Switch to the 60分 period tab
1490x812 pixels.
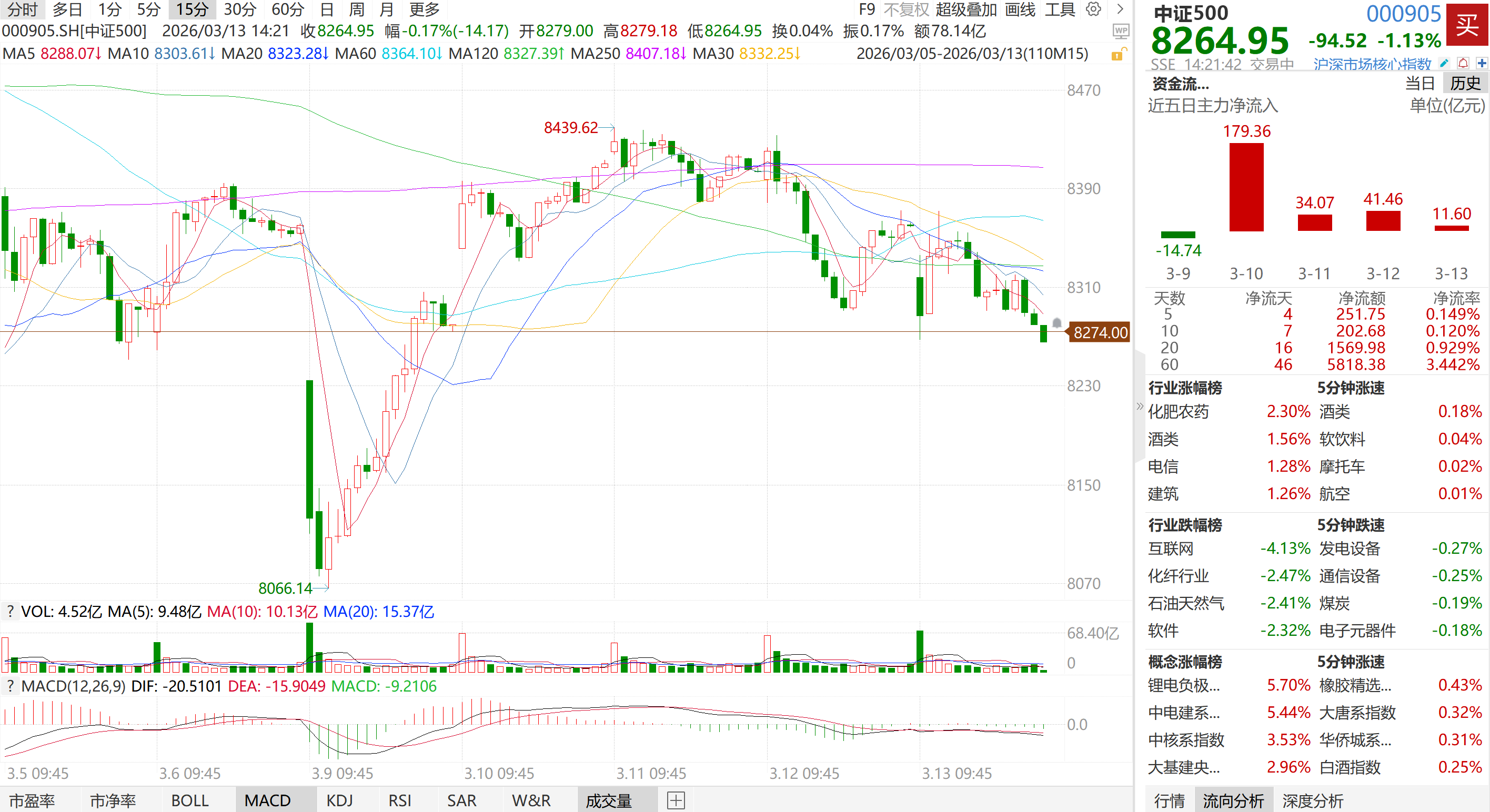click(x=287, y=9)
